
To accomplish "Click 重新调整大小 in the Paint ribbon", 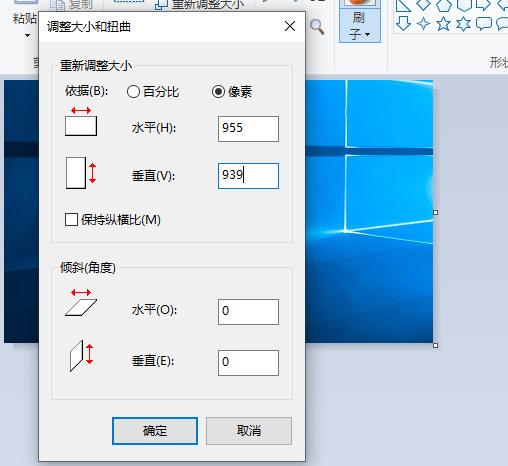I will point(200,5).
